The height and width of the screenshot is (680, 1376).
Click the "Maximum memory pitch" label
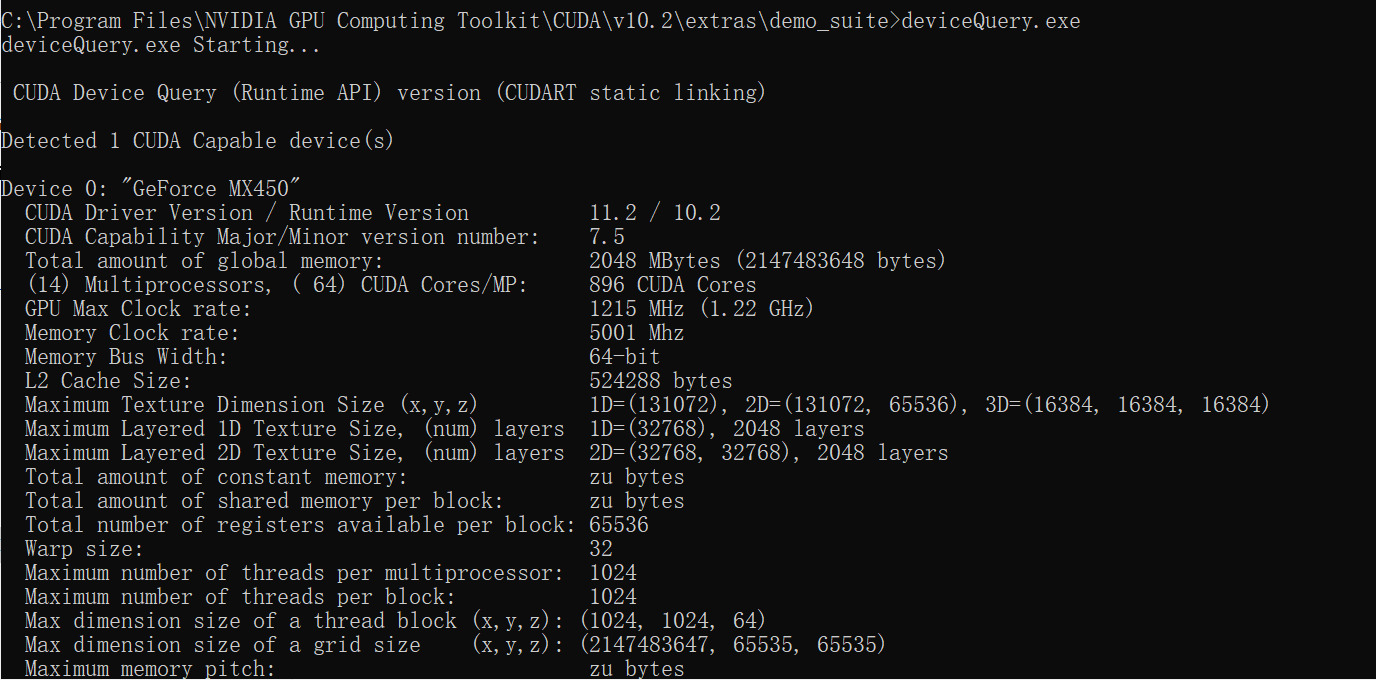pos(150,668)
